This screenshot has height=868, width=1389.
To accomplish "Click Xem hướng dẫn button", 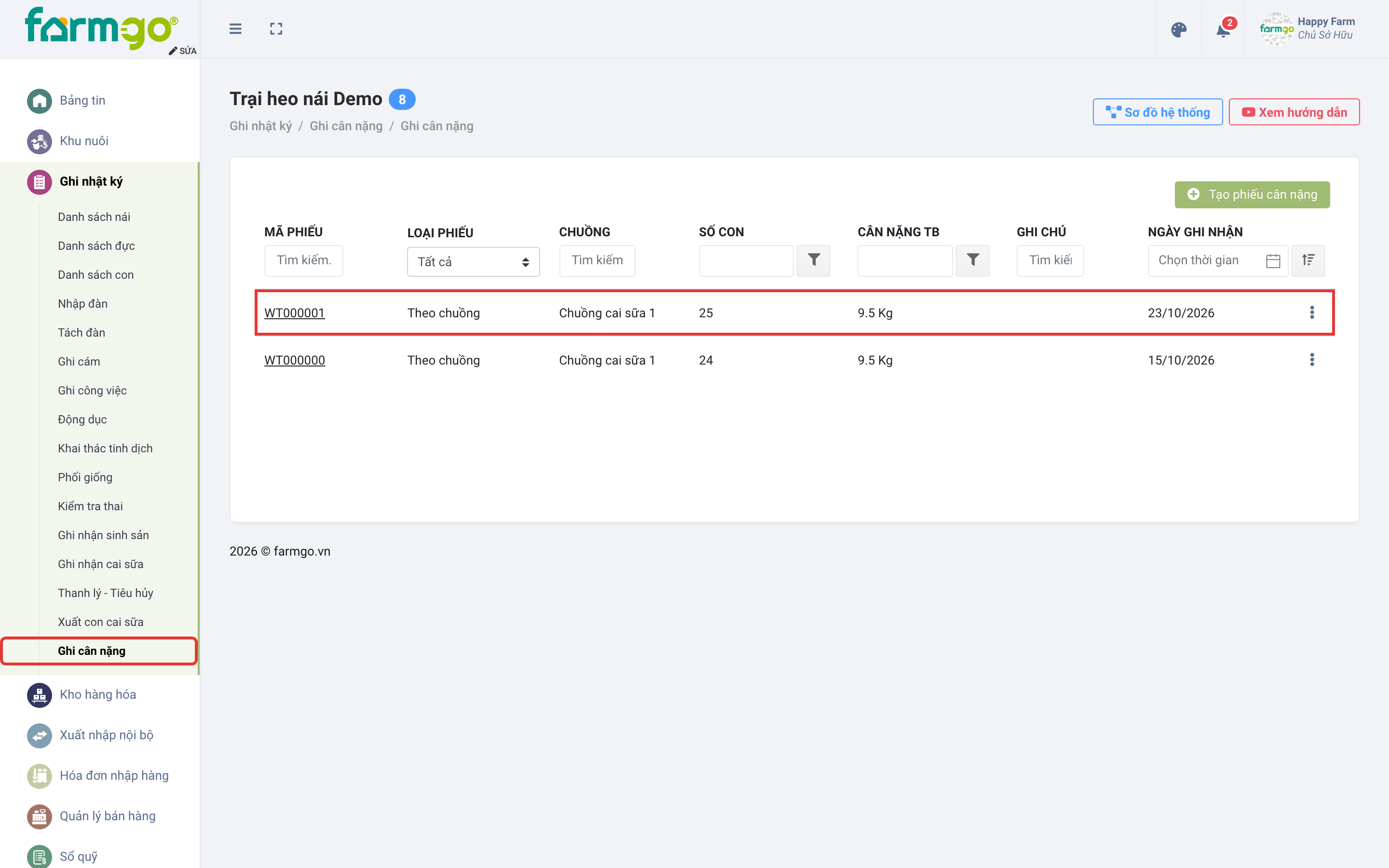I will click(1294, 112).
